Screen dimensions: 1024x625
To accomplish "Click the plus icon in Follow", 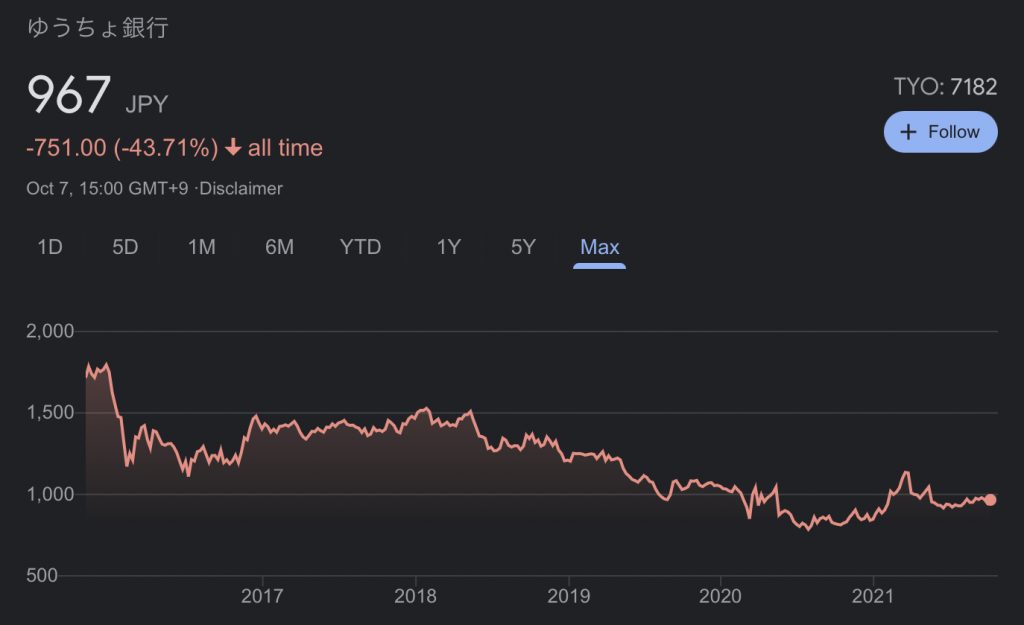I will [909, 132].
